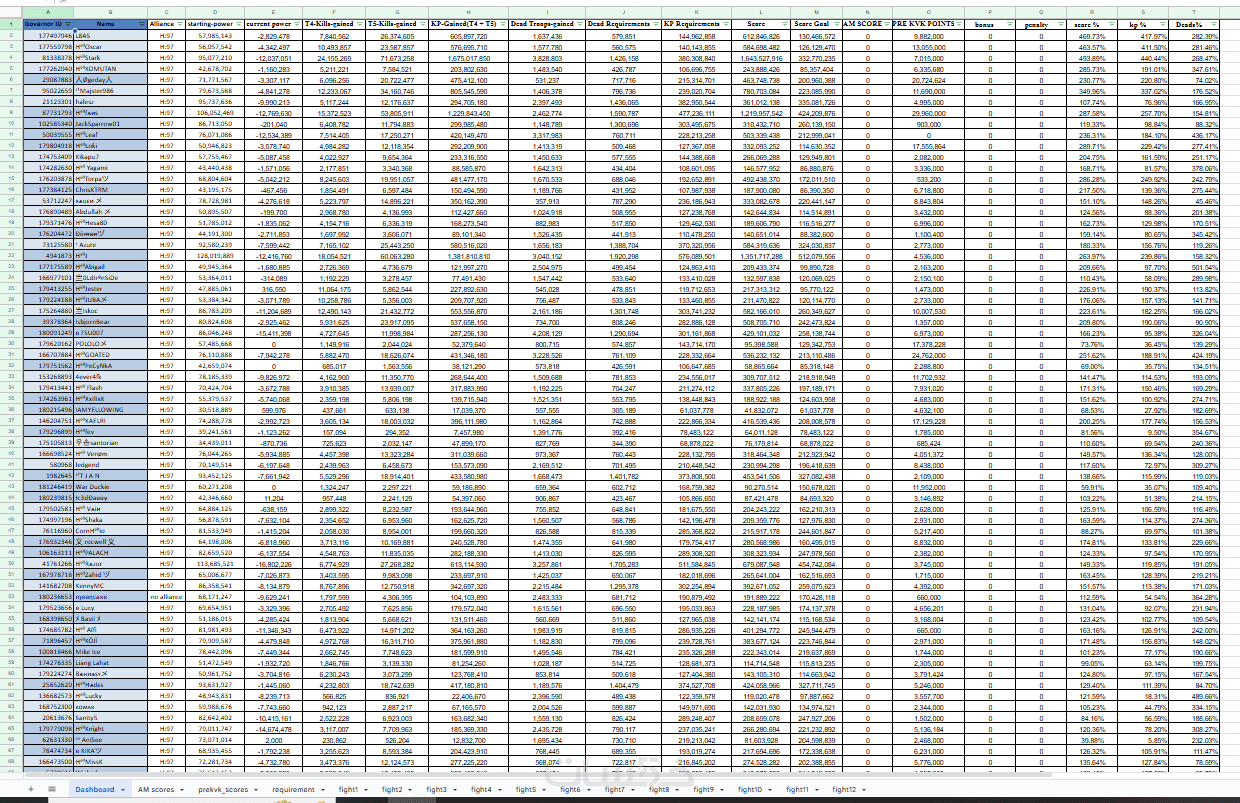Select the name cell Liang Lahat
The height and width of the screenshot is (803, 1240).
tap(110, 662)
